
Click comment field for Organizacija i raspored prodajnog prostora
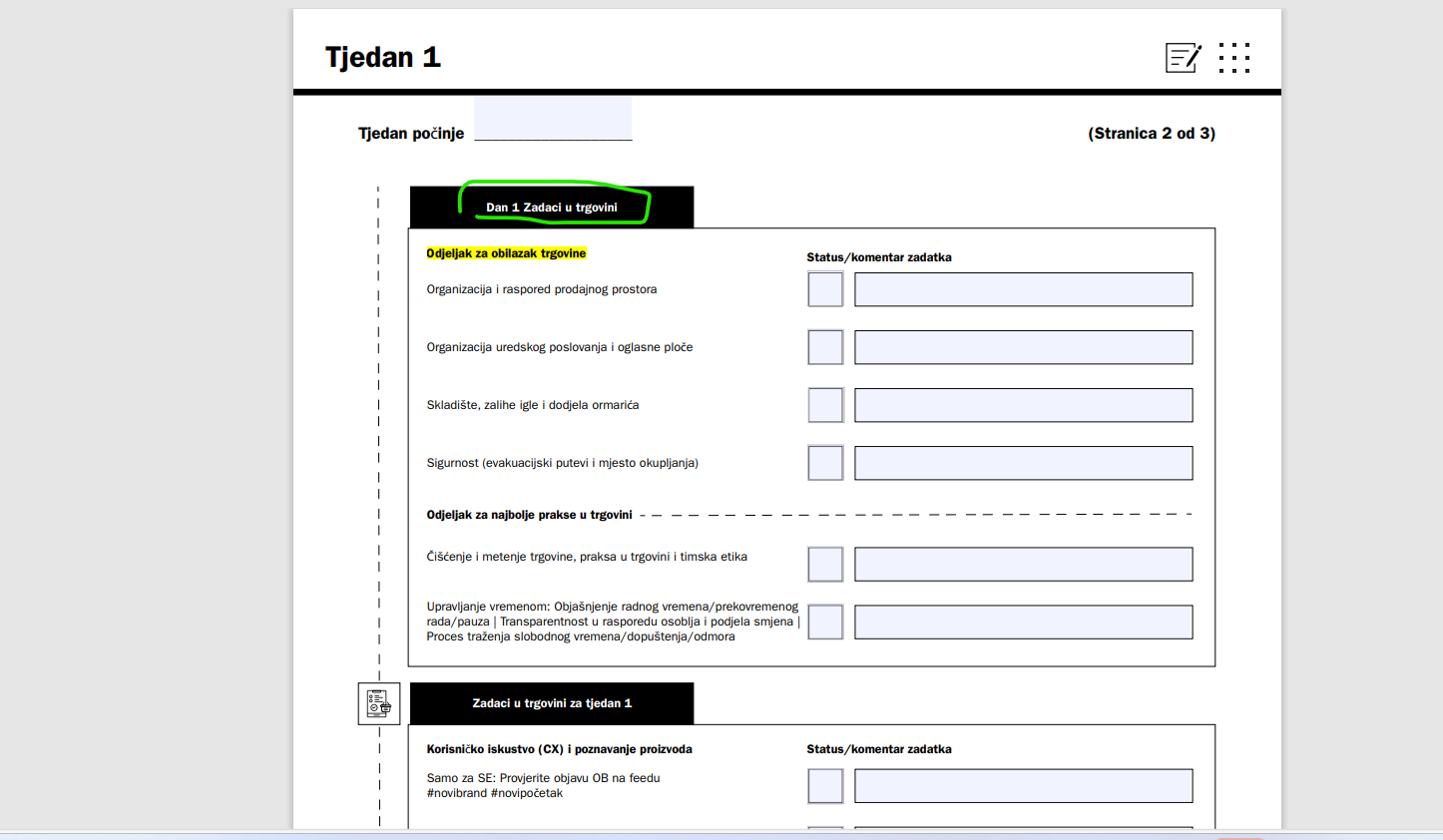[x=1023, y=289]
